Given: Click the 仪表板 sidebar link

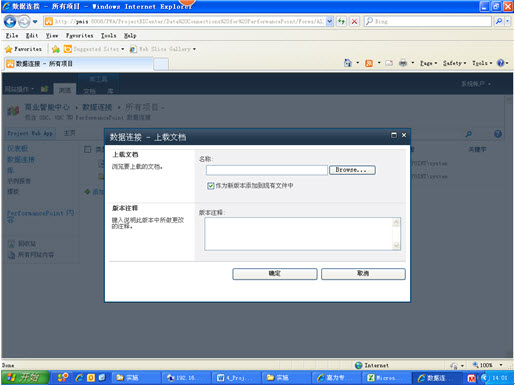Looking at the screenshot, I should coord(18,149).
